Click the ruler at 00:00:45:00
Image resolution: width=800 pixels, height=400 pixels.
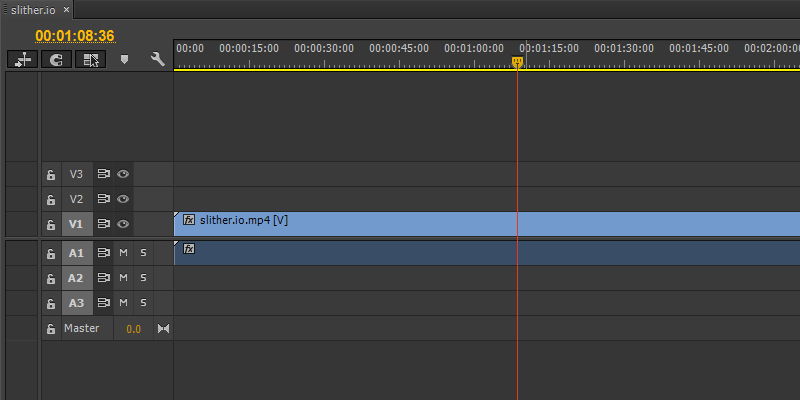pos(399,48)
